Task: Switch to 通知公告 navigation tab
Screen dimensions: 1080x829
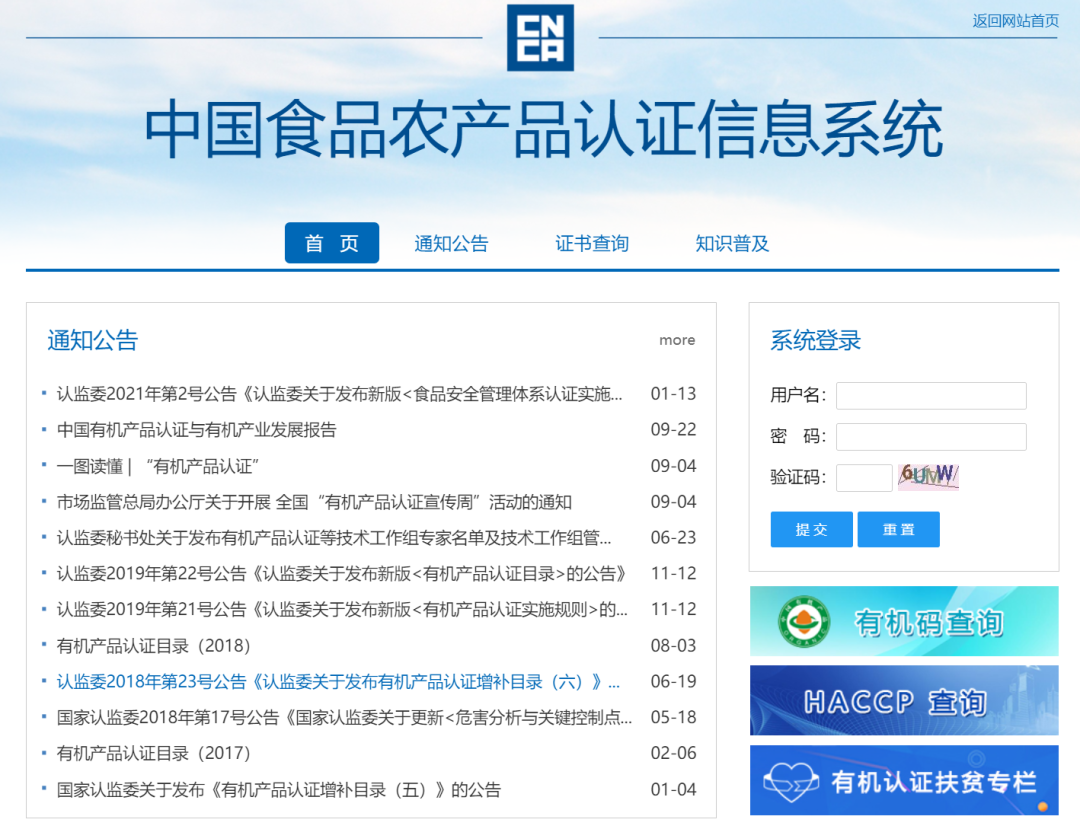Action: 451,243
